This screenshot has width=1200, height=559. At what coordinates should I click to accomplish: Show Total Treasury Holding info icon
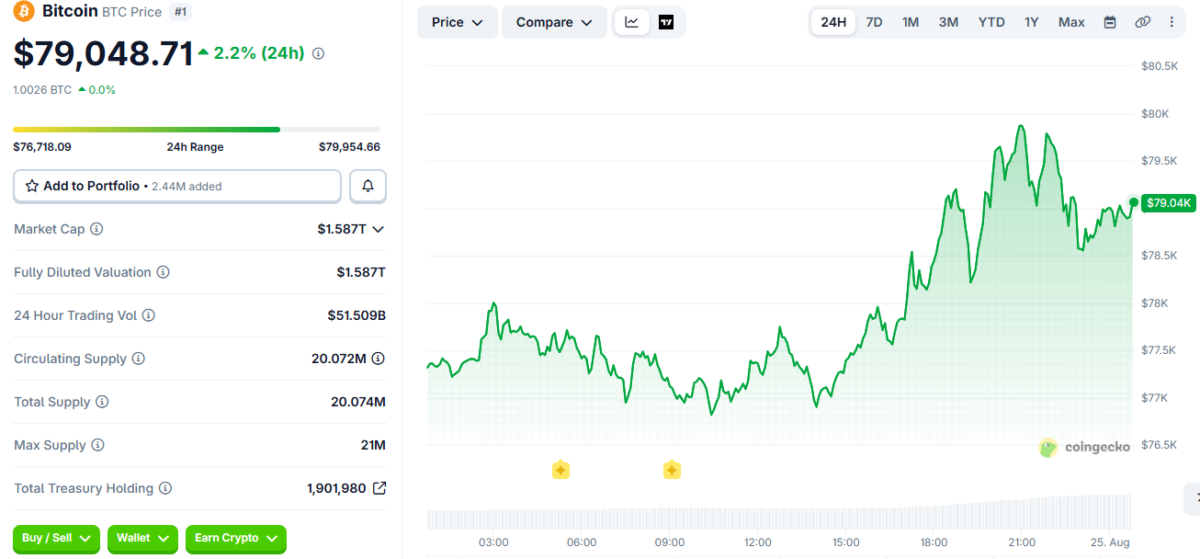(165, 488)
